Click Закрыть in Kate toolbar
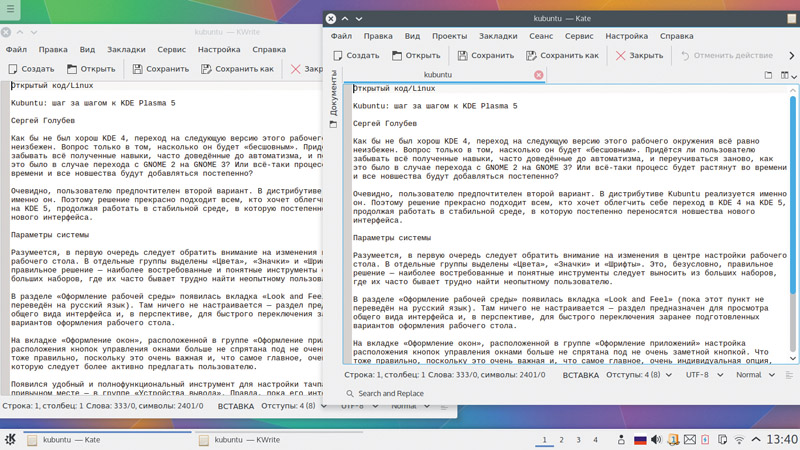This screenshot has width=800, height=450. point(639,55)
